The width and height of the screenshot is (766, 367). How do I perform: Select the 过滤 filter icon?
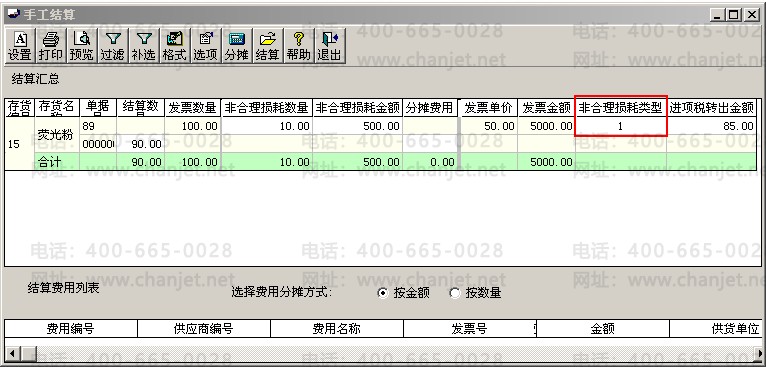112,46
